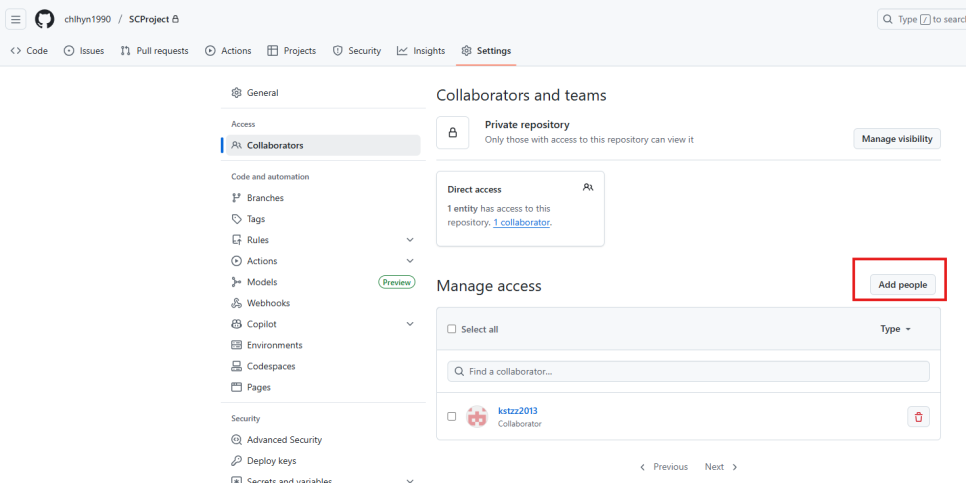Click magnifier icon in Find a collaborator field
This screenshot has width=966, height=483.
pos(459,372)
